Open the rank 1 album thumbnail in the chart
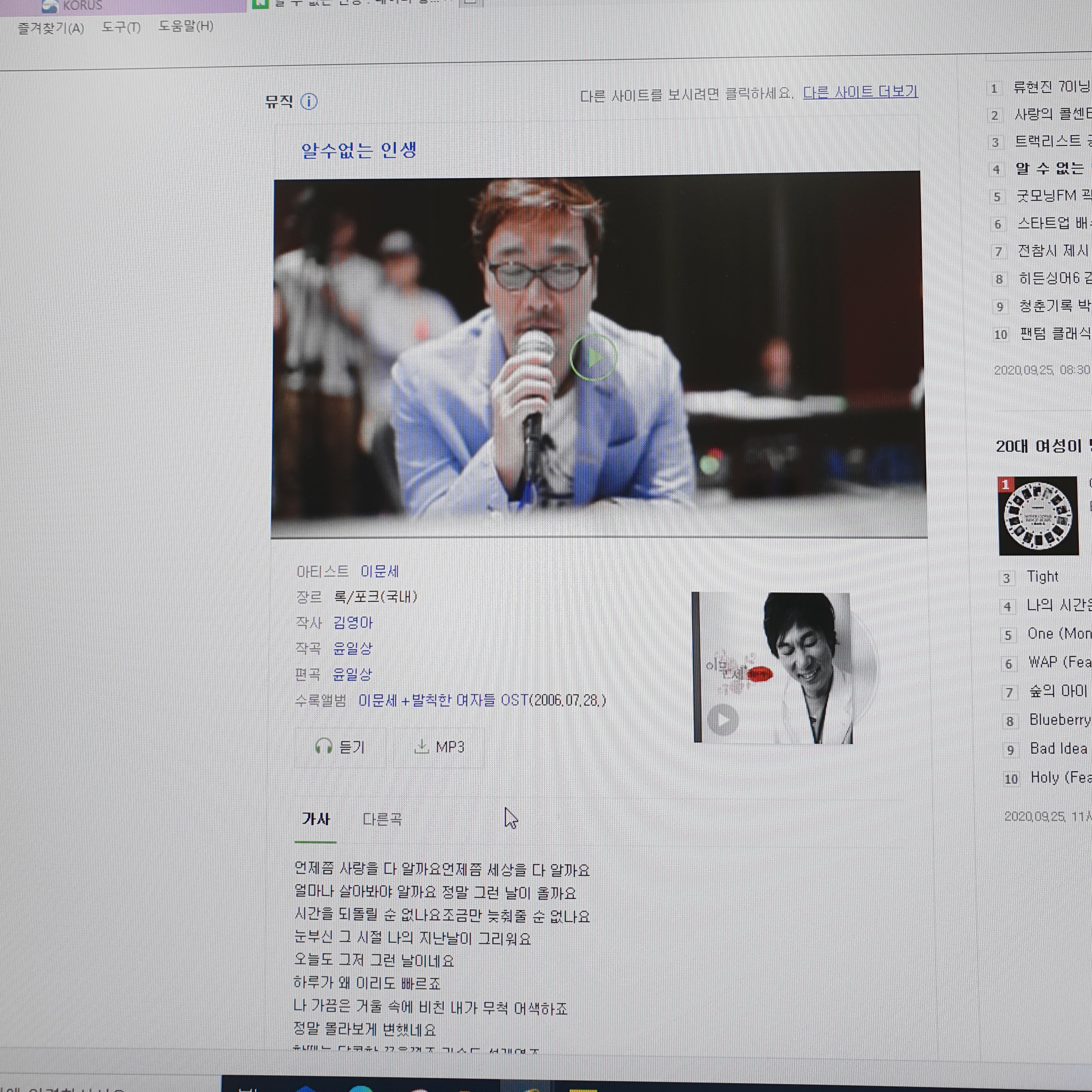The image size is (1092, 1092). tap(1038, 516)
